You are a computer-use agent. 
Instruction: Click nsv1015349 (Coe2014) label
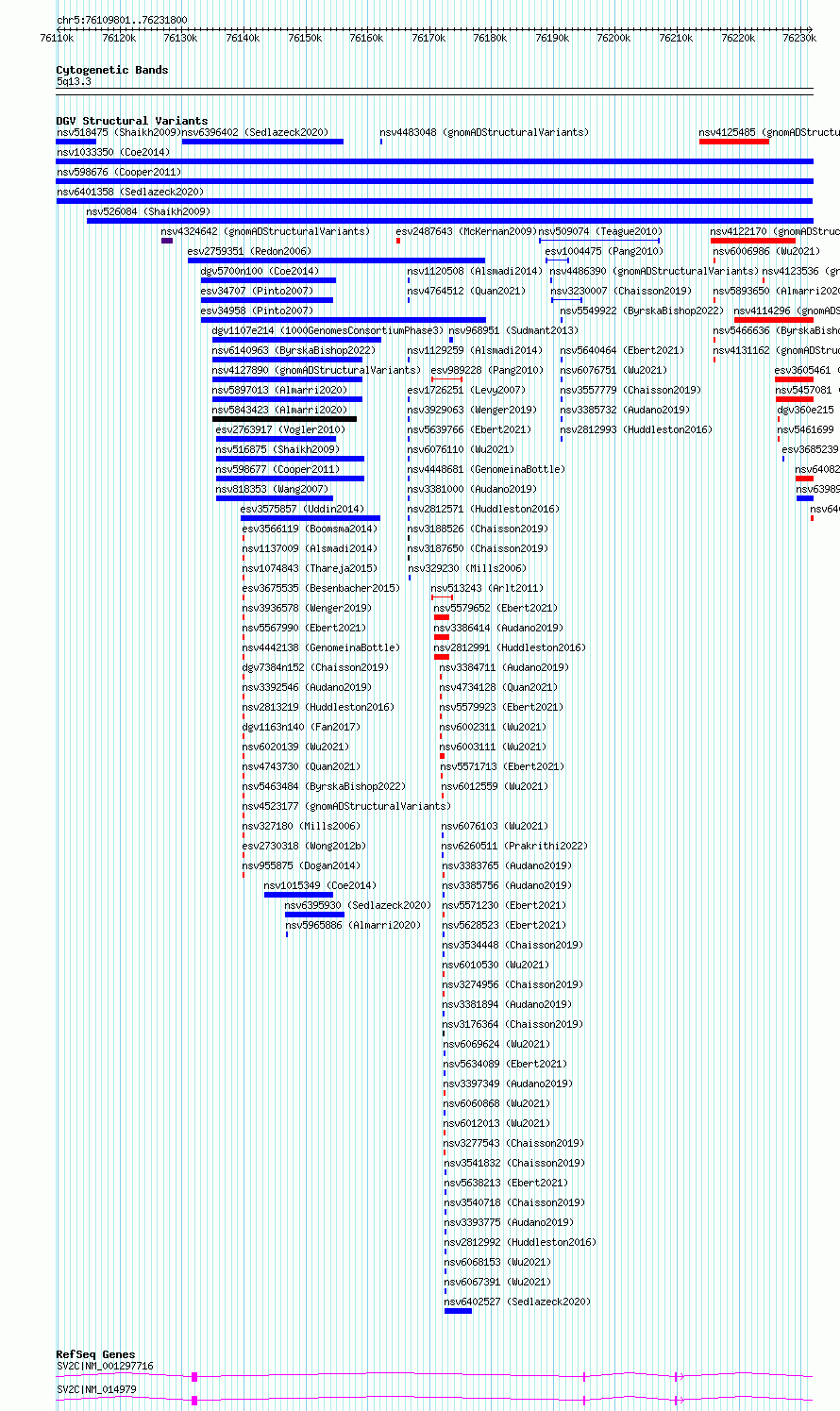point(320,886)
